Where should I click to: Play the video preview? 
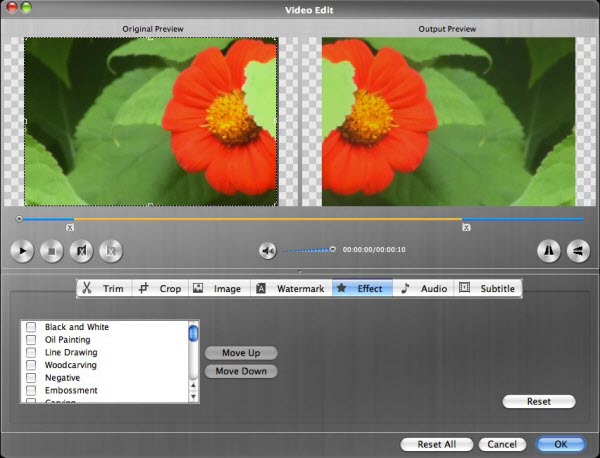(22, 251)
